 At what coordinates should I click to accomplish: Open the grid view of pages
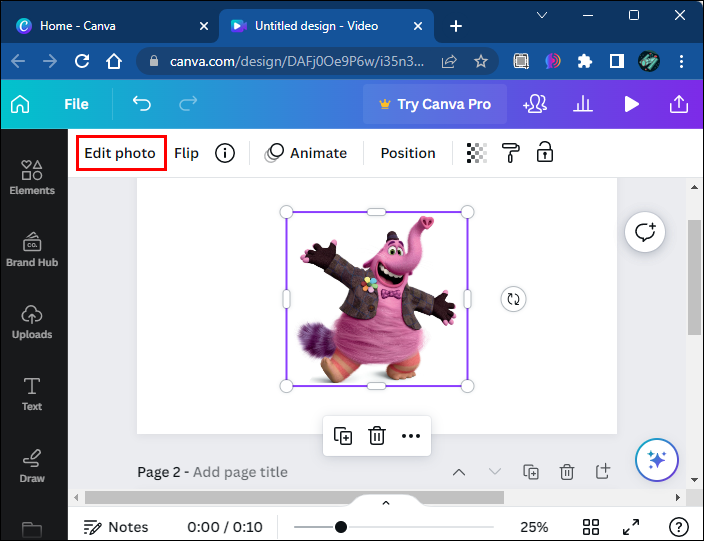pyautogui.click(x=591, y=527)
